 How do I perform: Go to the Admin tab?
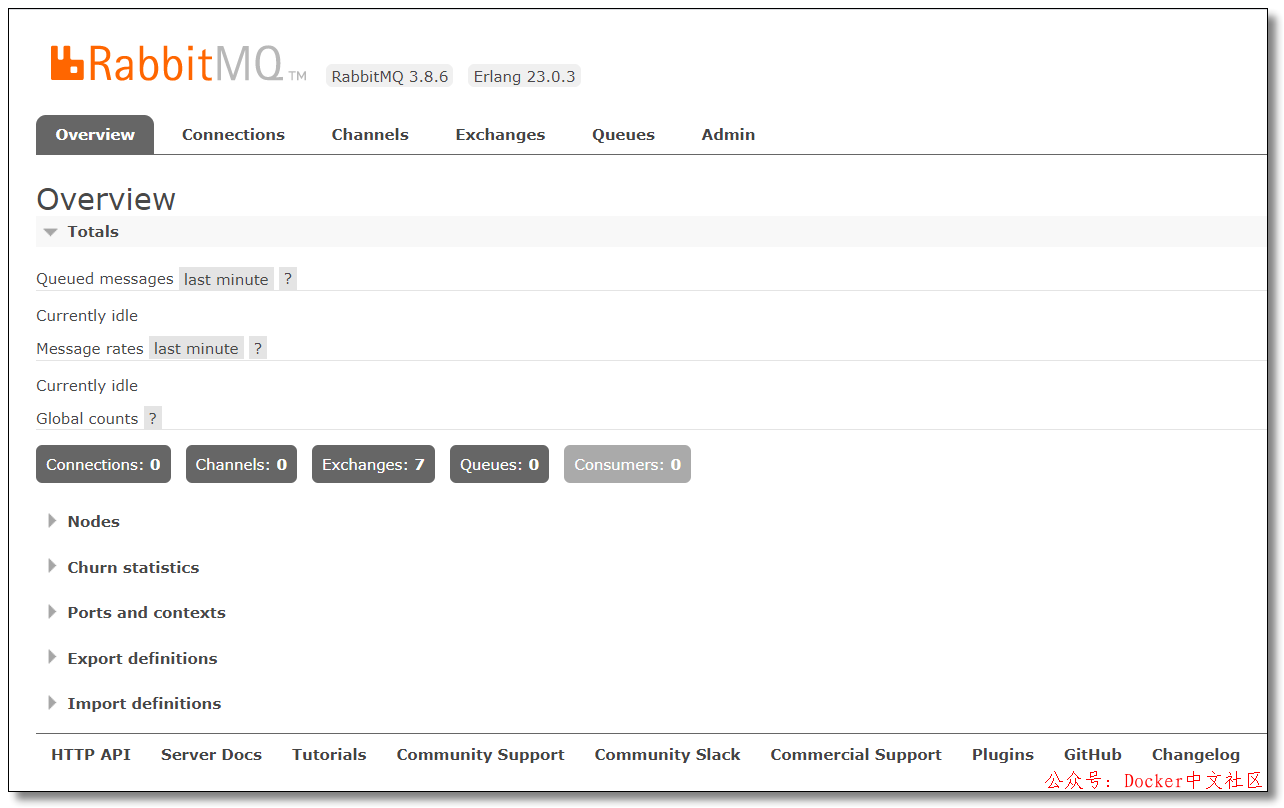[x=728, y=135]
